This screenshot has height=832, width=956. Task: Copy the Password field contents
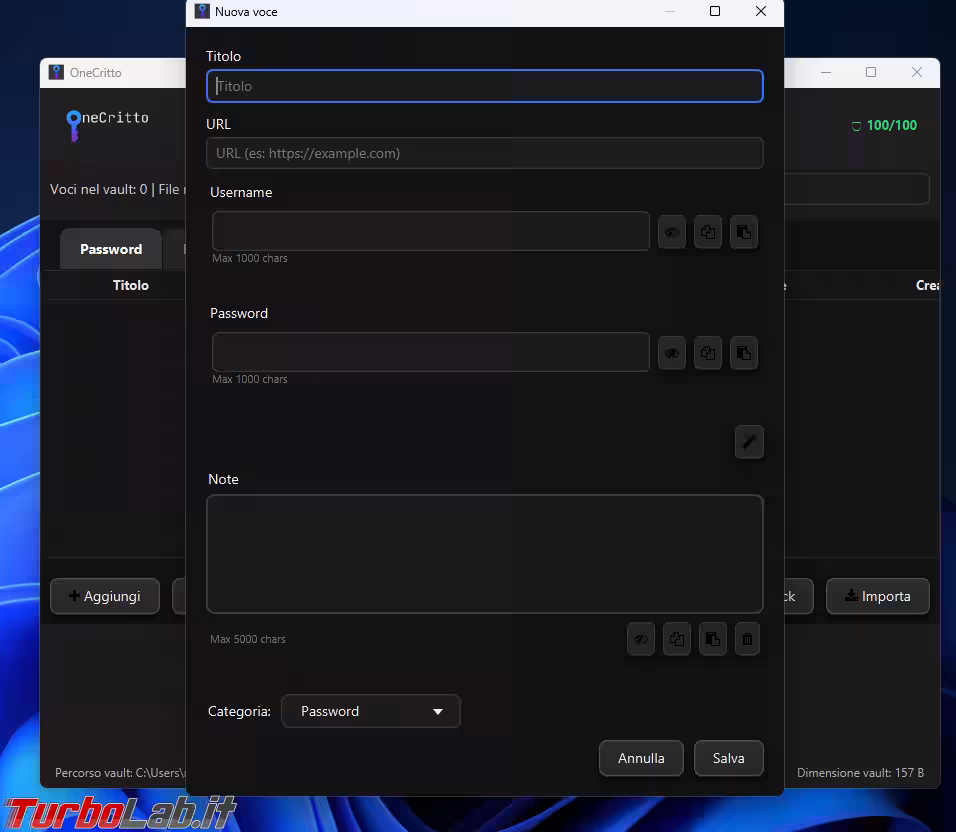coord(708,353)
